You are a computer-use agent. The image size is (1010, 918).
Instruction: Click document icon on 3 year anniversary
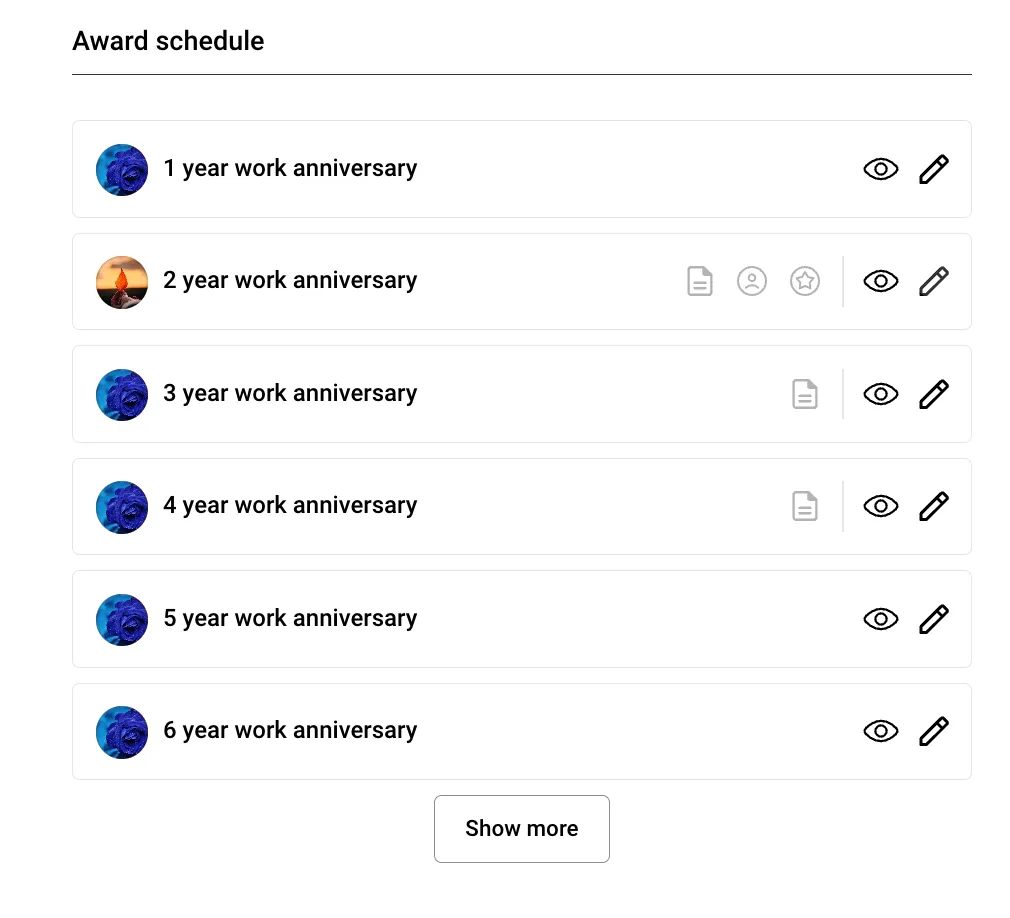pos(805,394)
